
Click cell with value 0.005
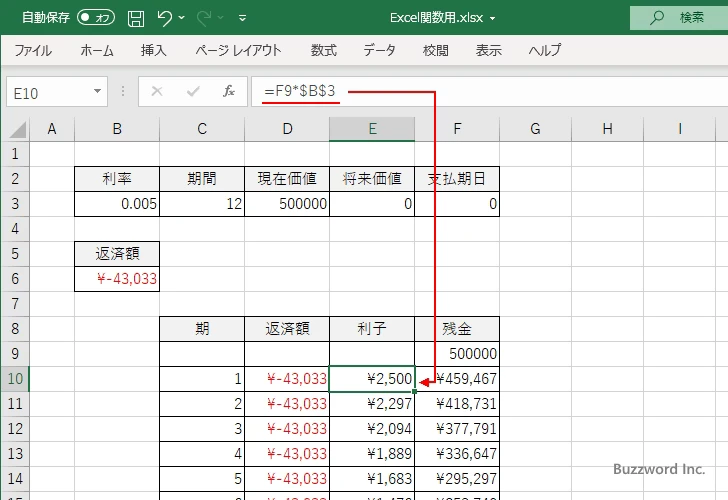pyautogui.click(x=117, y=204)
